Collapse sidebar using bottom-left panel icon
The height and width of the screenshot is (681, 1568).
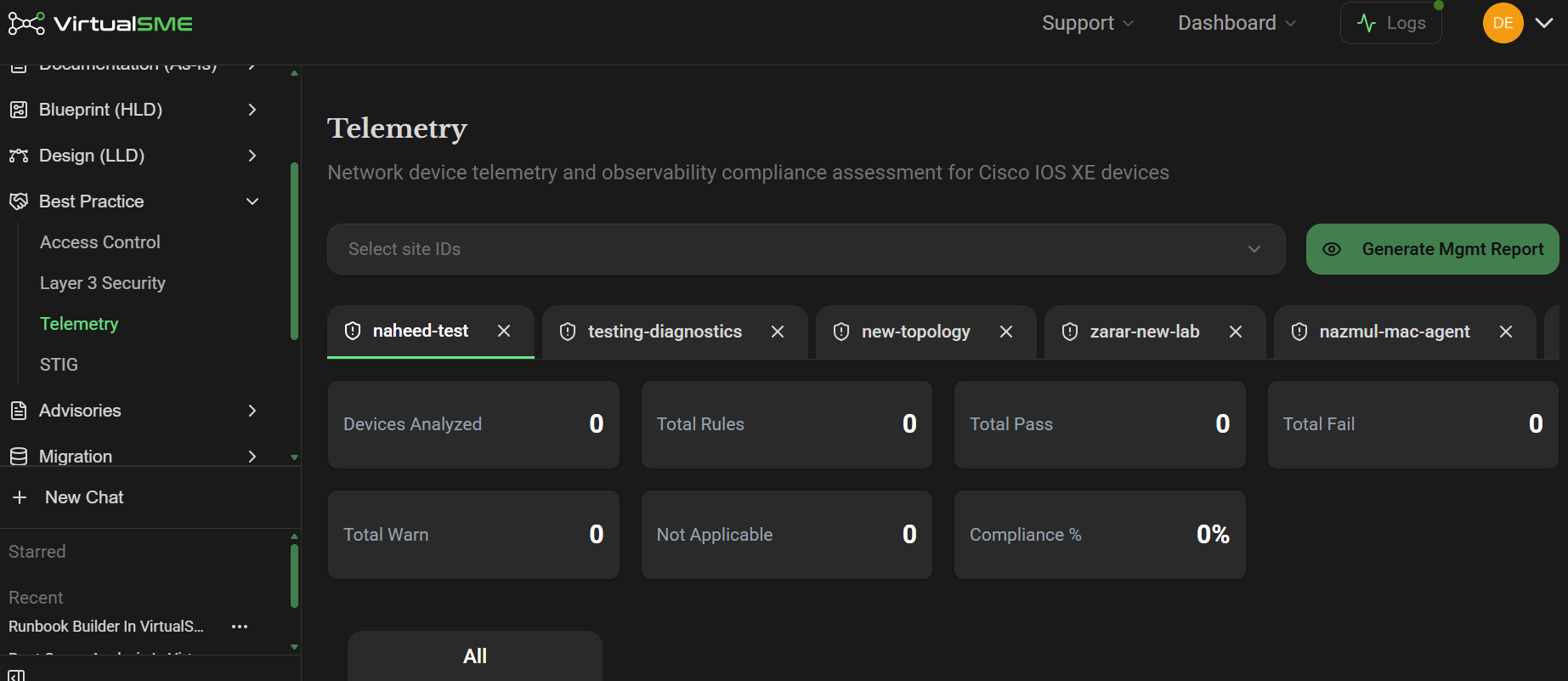tap(16, 675)
